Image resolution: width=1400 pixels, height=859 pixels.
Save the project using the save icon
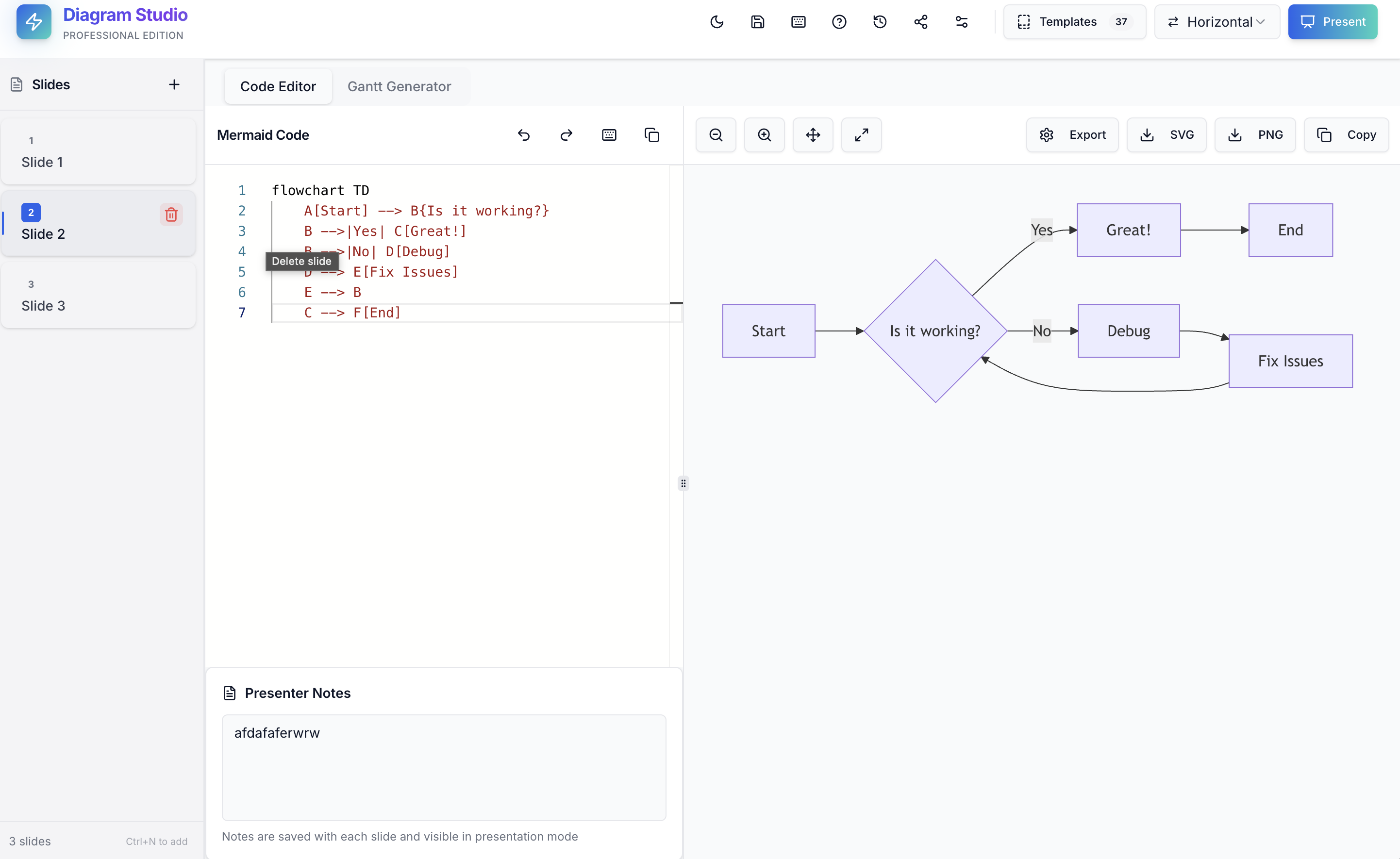tap(757, 21)
